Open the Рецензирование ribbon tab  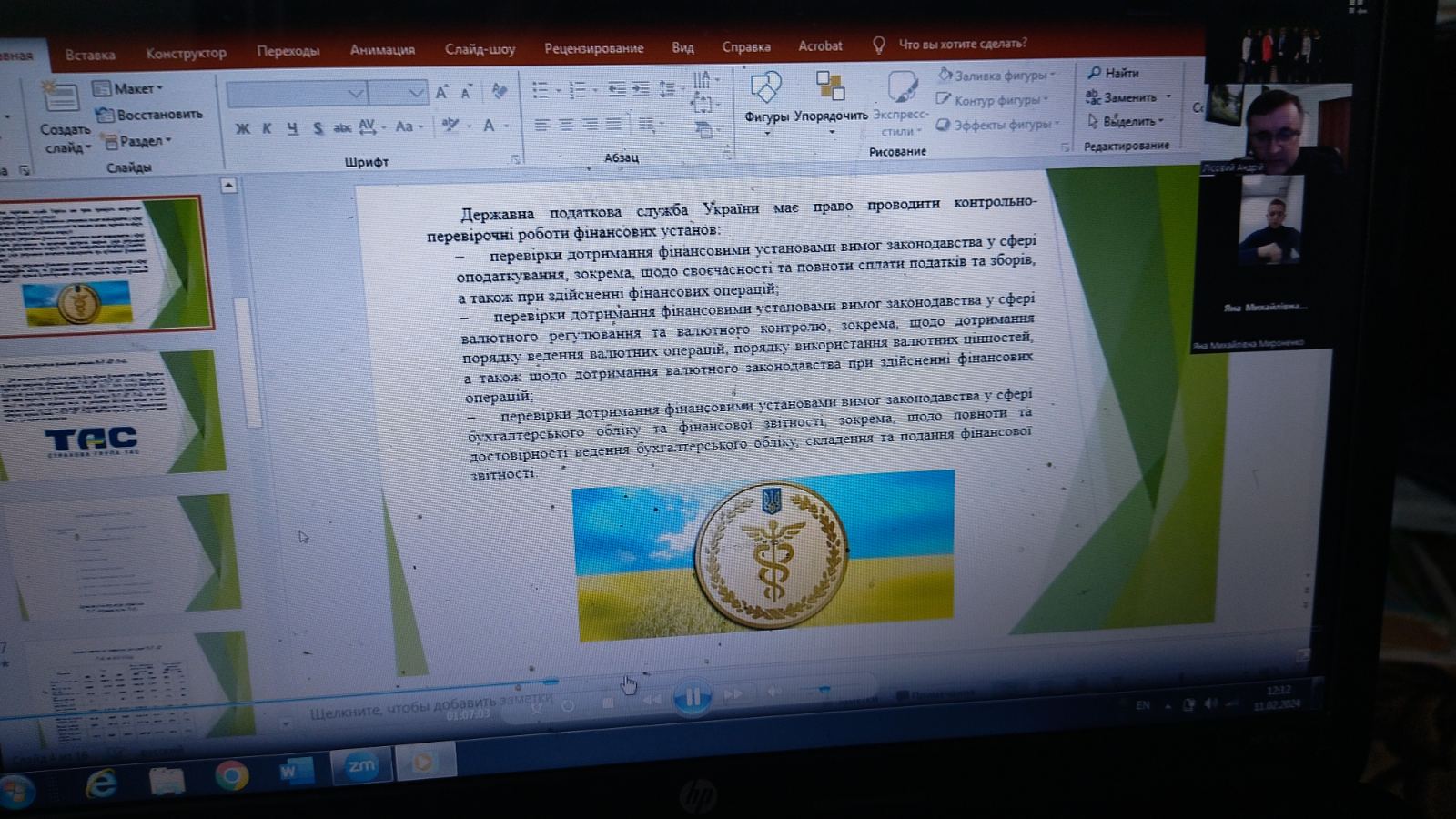pos(593,48)
